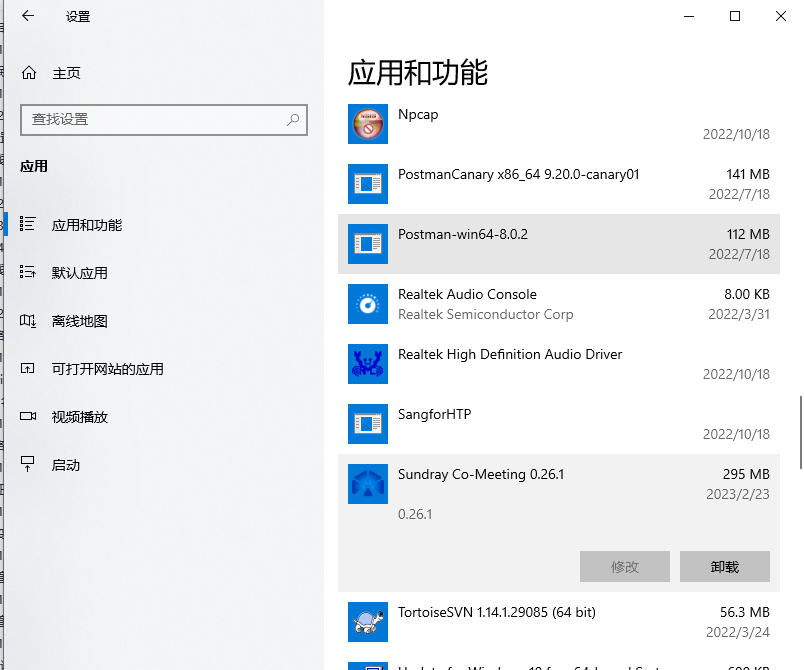The width and height of the screenshot is (804, 670).
Task: Select Video playback (视频播放) settings
Action: click(x=79, y=417)
